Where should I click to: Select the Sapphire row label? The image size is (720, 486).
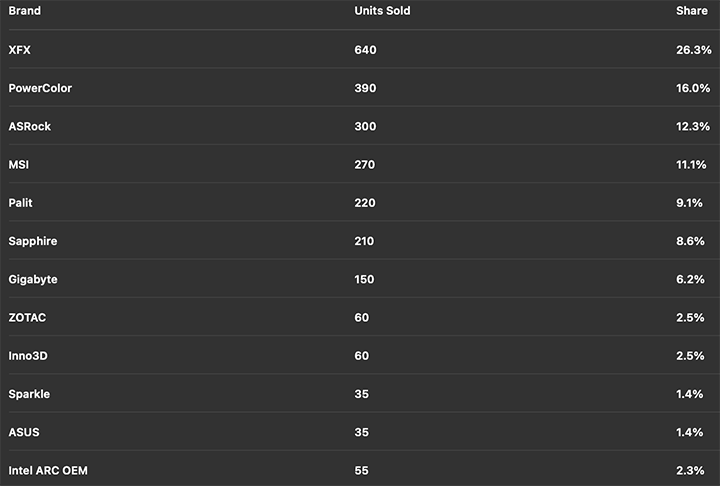(x=32, y=241)
